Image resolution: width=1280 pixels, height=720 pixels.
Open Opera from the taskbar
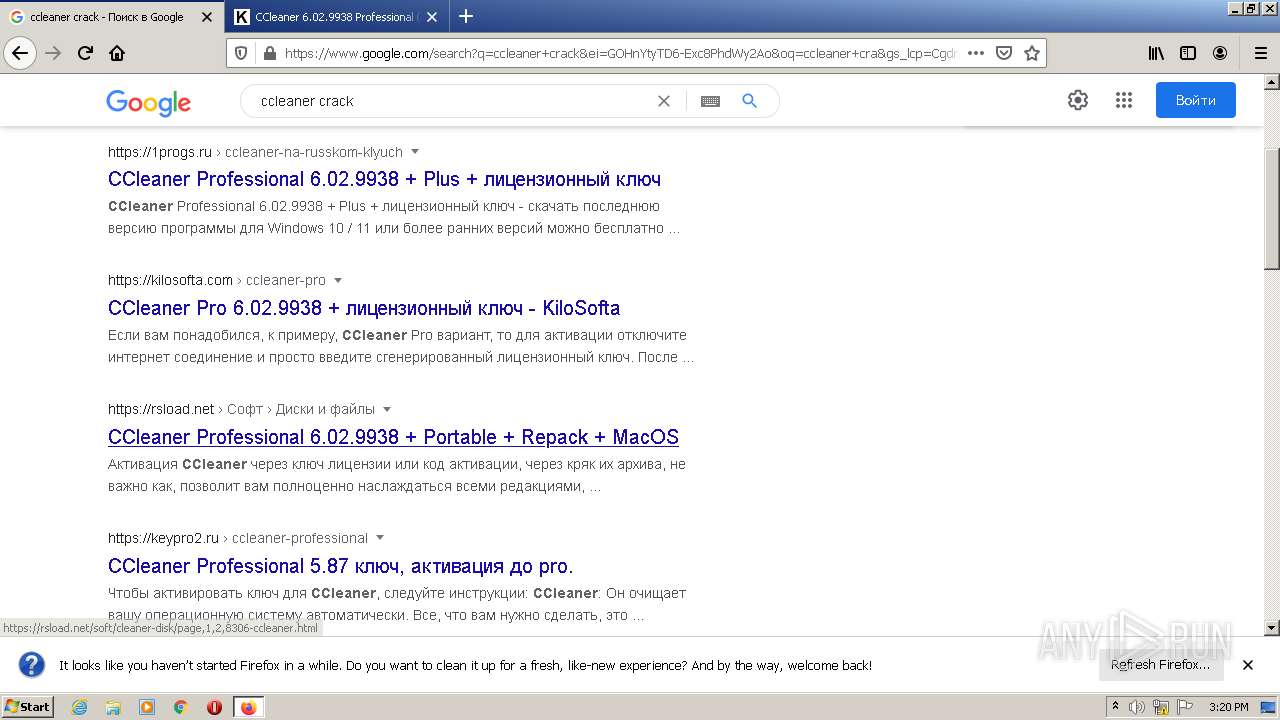coord(214,707)
